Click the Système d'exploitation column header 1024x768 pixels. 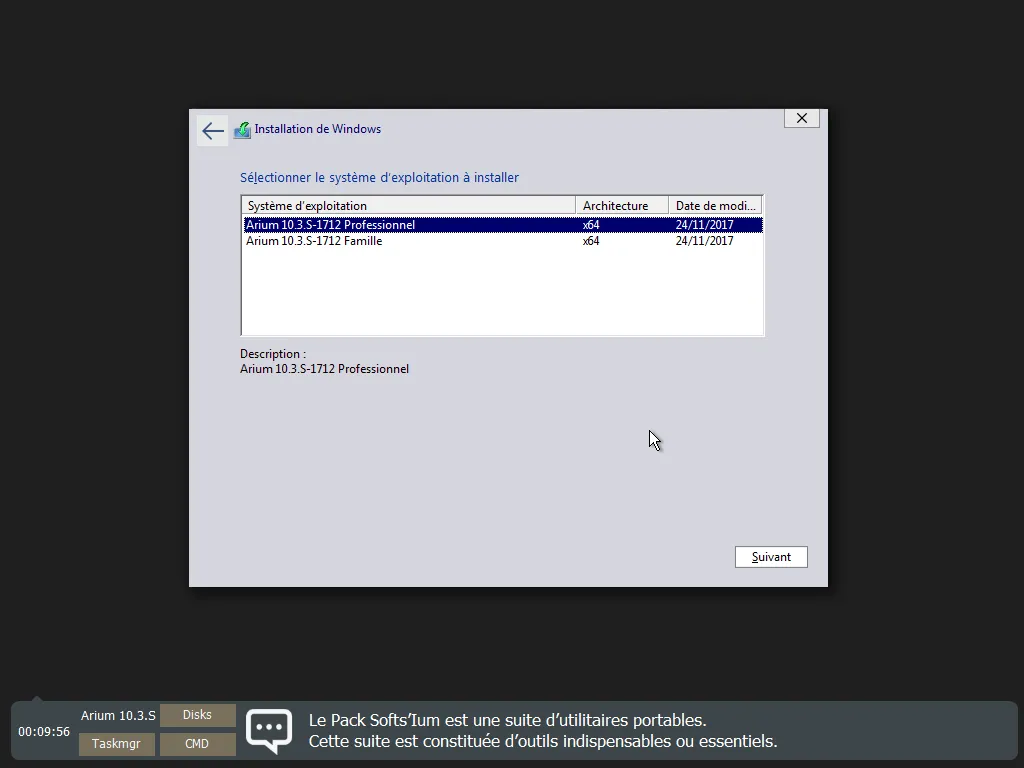409,206
